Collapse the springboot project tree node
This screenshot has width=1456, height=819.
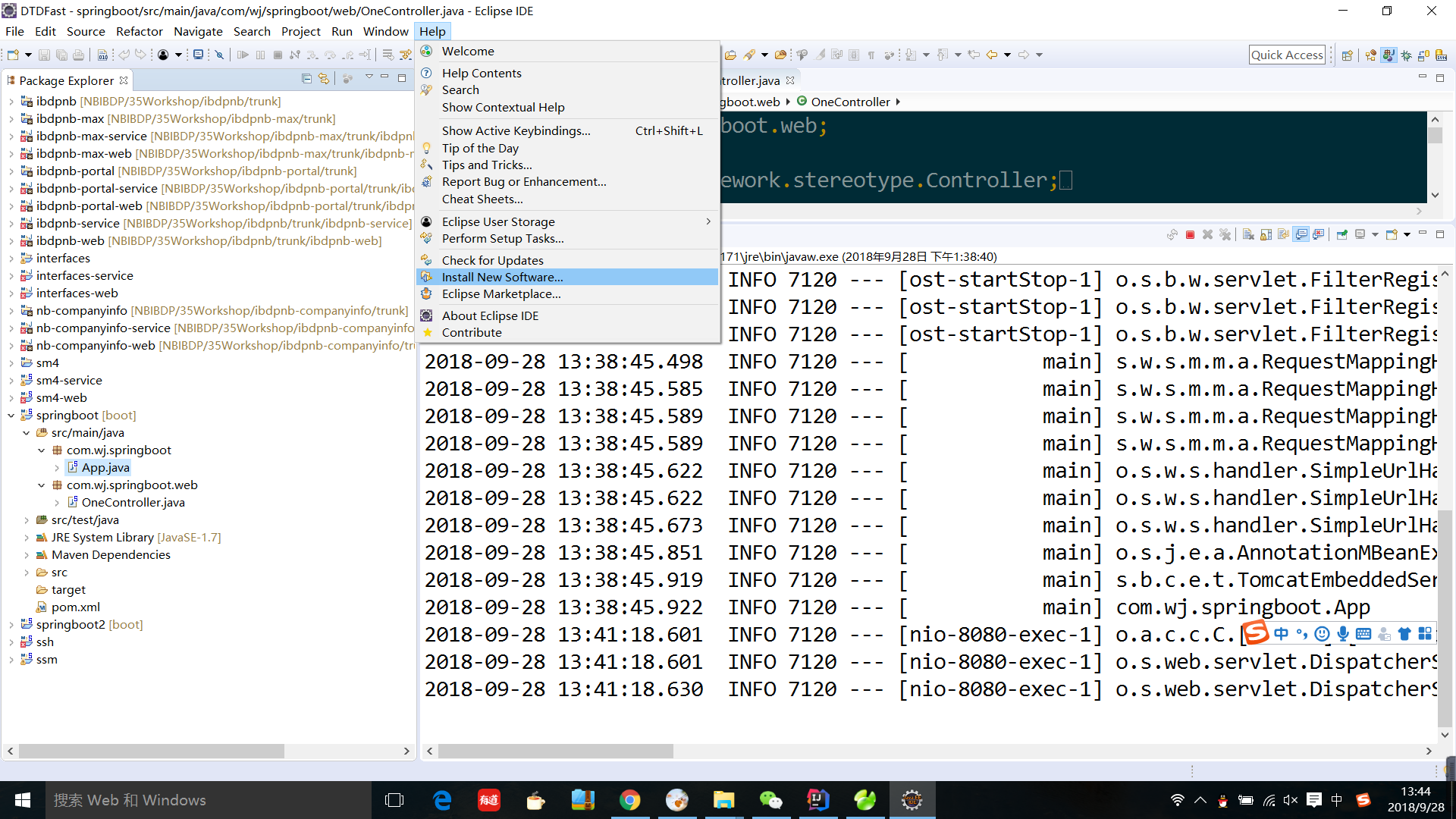click(11, 416)
